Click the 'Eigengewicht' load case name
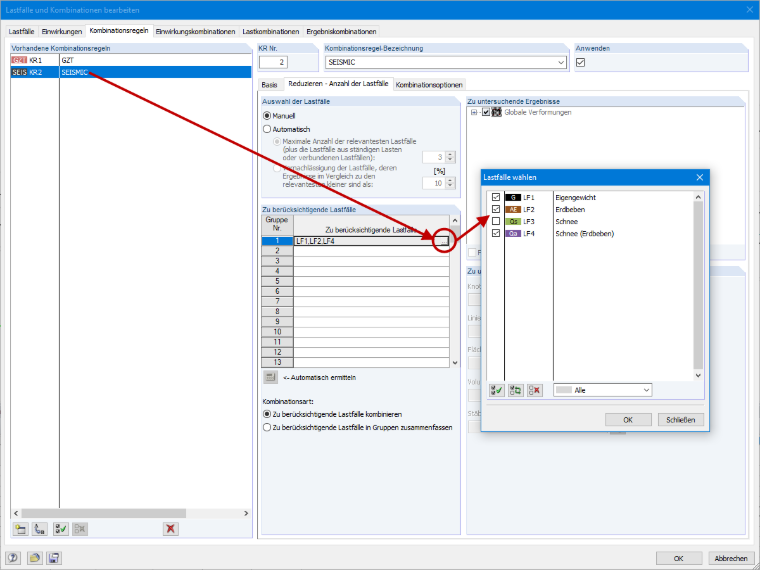The image size is (760, 570). (x=575, y=197)
